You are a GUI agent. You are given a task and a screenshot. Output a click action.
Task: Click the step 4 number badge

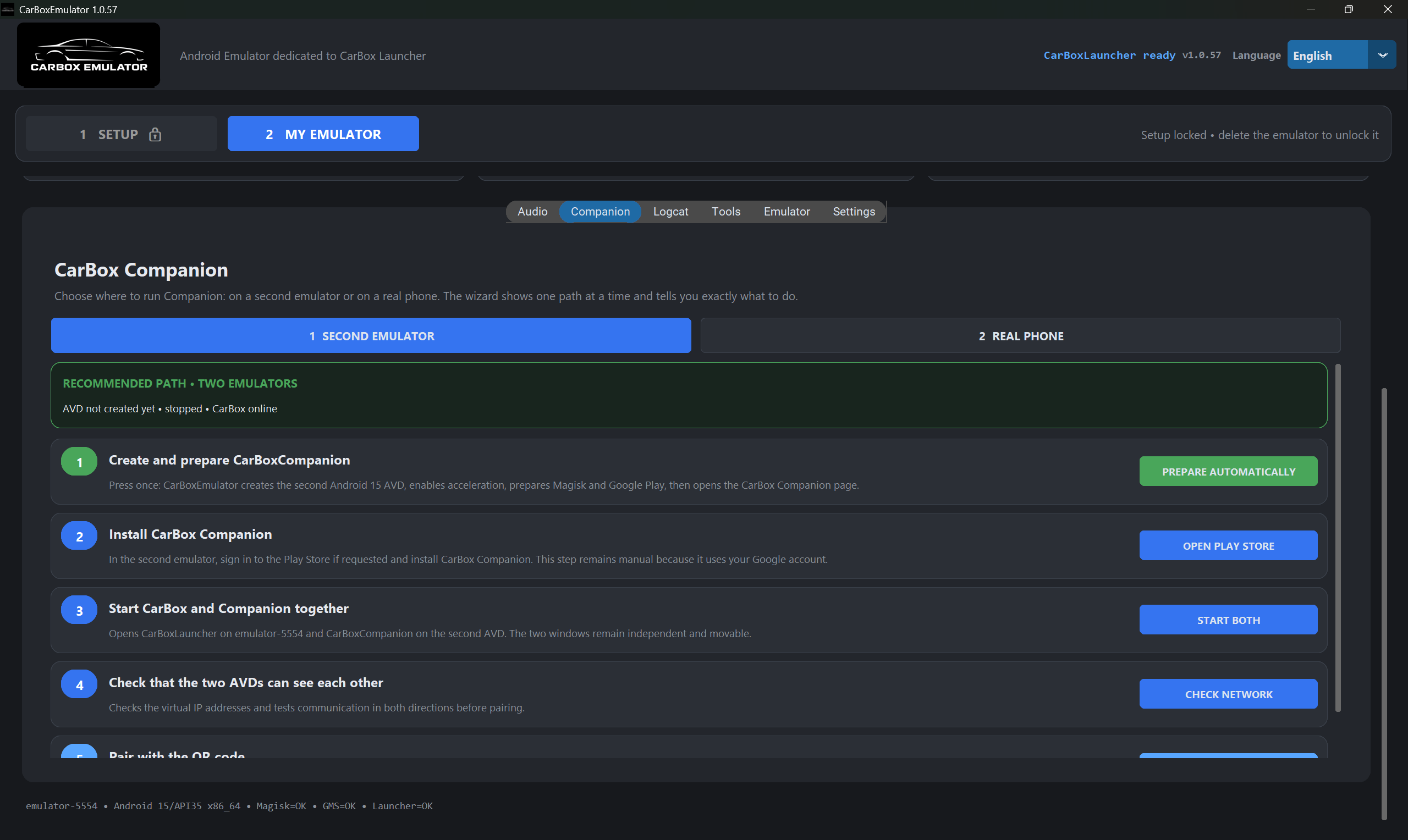point(79,684)
